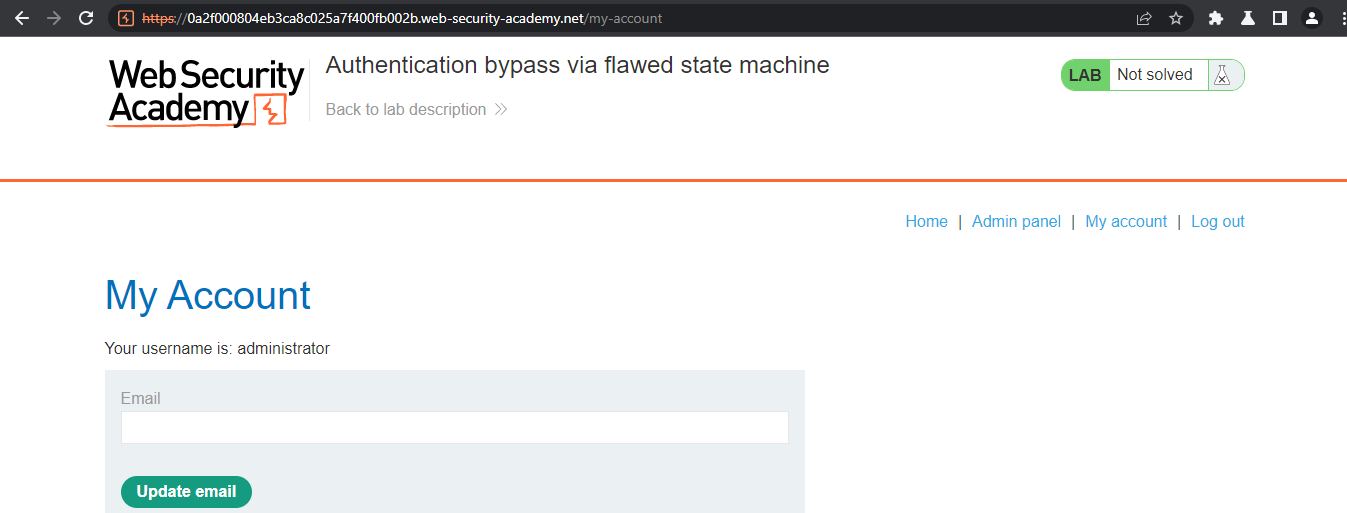Screen dimensions: 1347x513
Task: Click the Web Security Academy logo
Action: tap(206, 92)
